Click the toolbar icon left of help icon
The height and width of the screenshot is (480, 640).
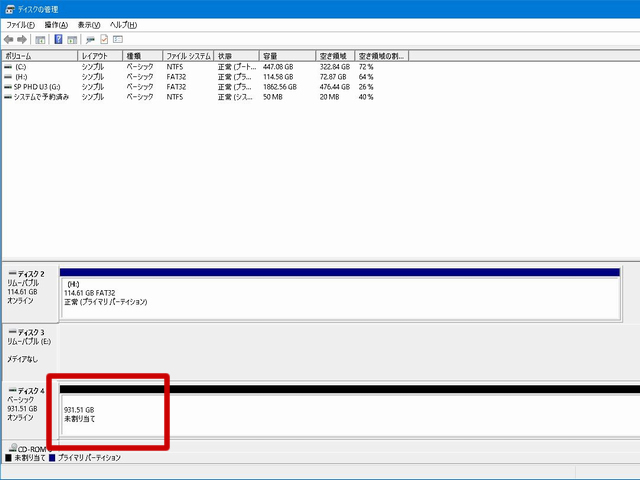(40, 39)
